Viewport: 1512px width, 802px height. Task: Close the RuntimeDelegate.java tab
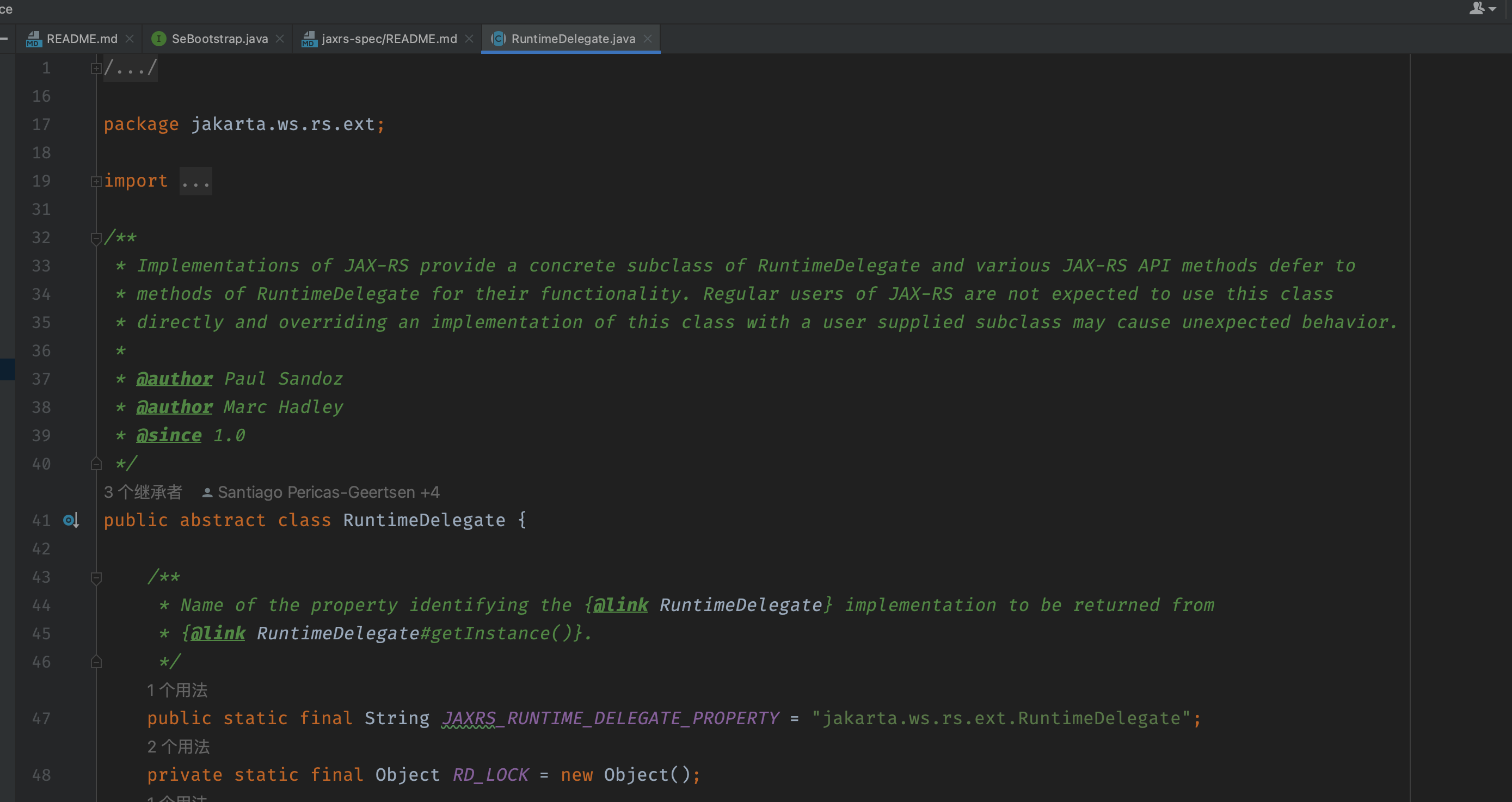coord(647,39)
